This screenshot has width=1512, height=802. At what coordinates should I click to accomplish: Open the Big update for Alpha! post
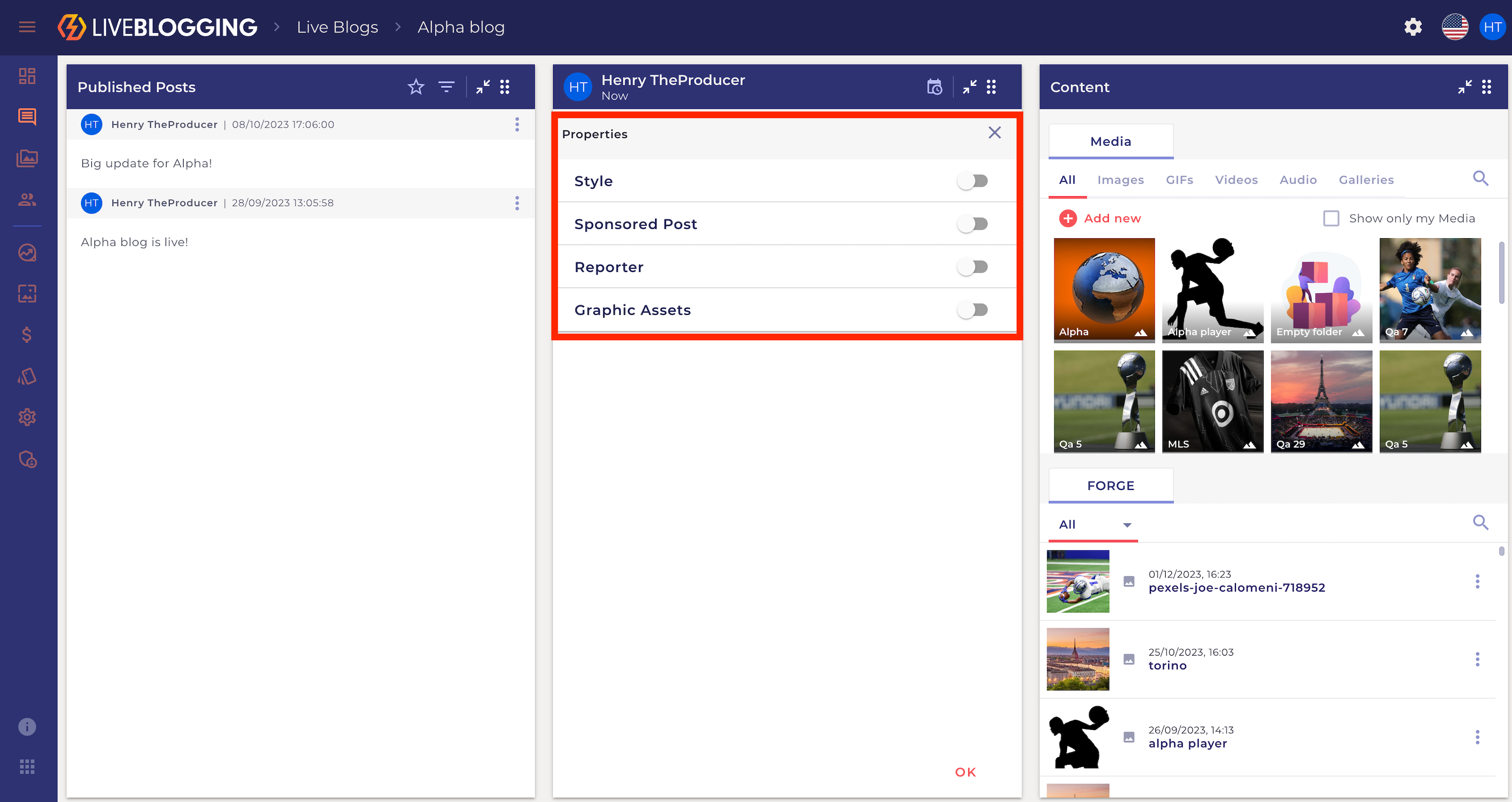pos(146,163)
